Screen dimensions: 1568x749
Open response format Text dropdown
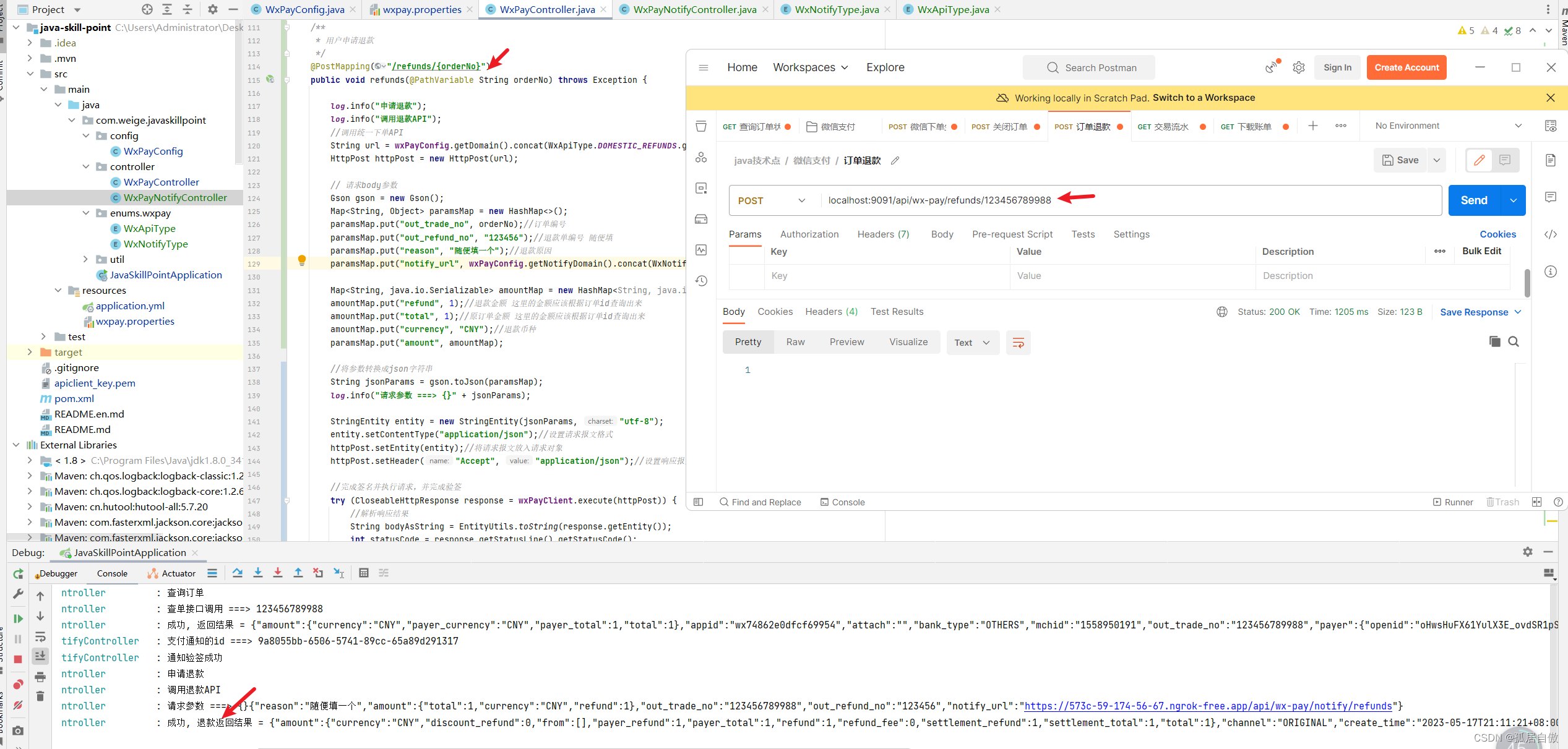(x=973, y=343)
